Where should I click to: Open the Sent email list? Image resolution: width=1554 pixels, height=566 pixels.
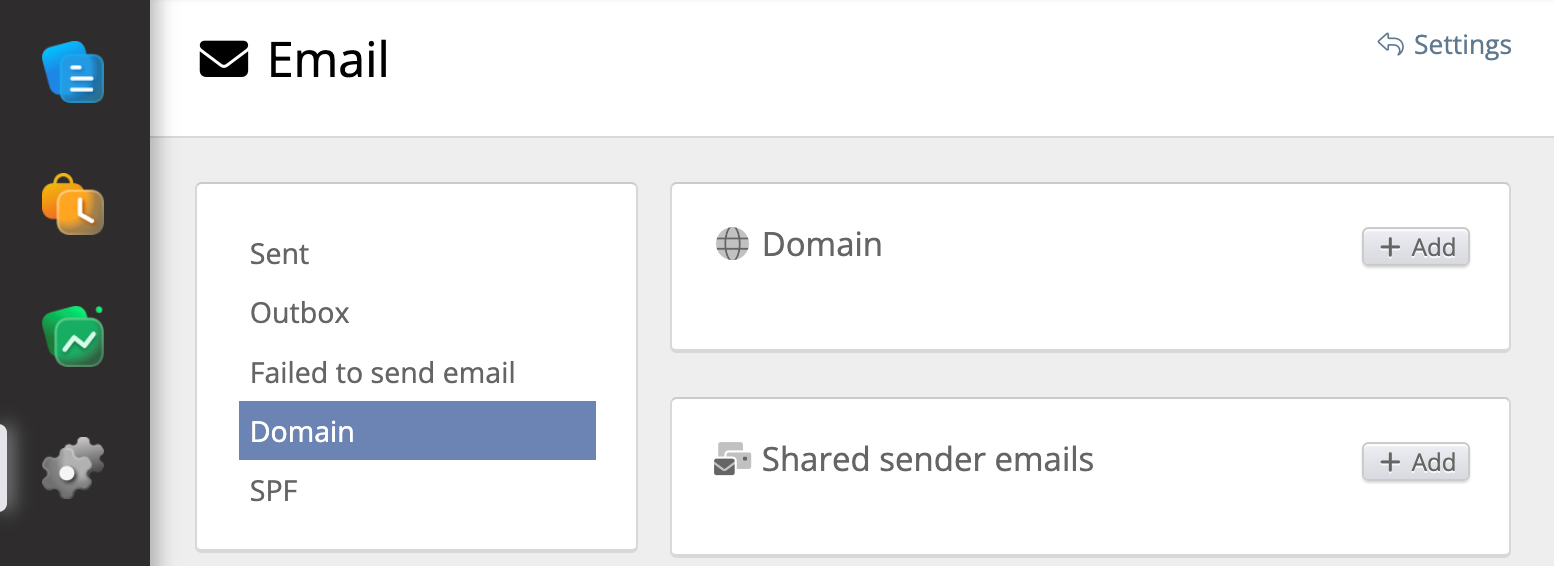click(x=280, y=254)
